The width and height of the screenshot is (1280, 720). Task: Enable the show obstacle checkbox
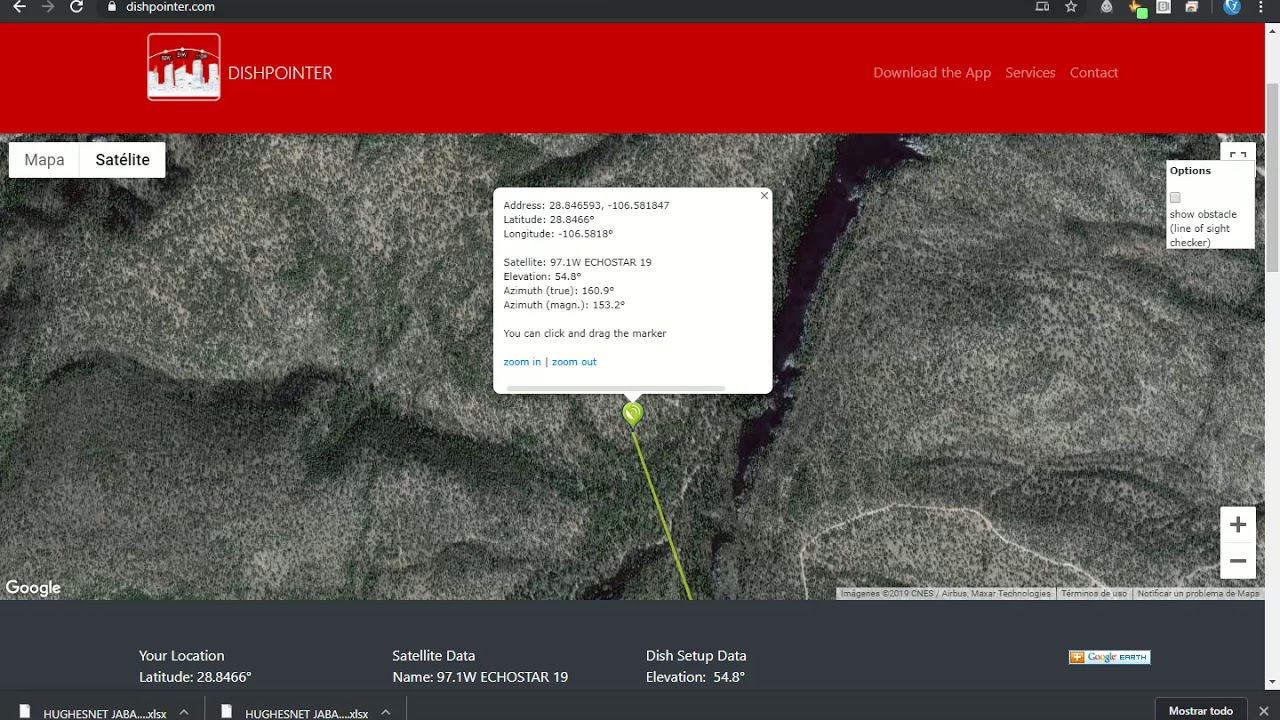coord(1175,198)
